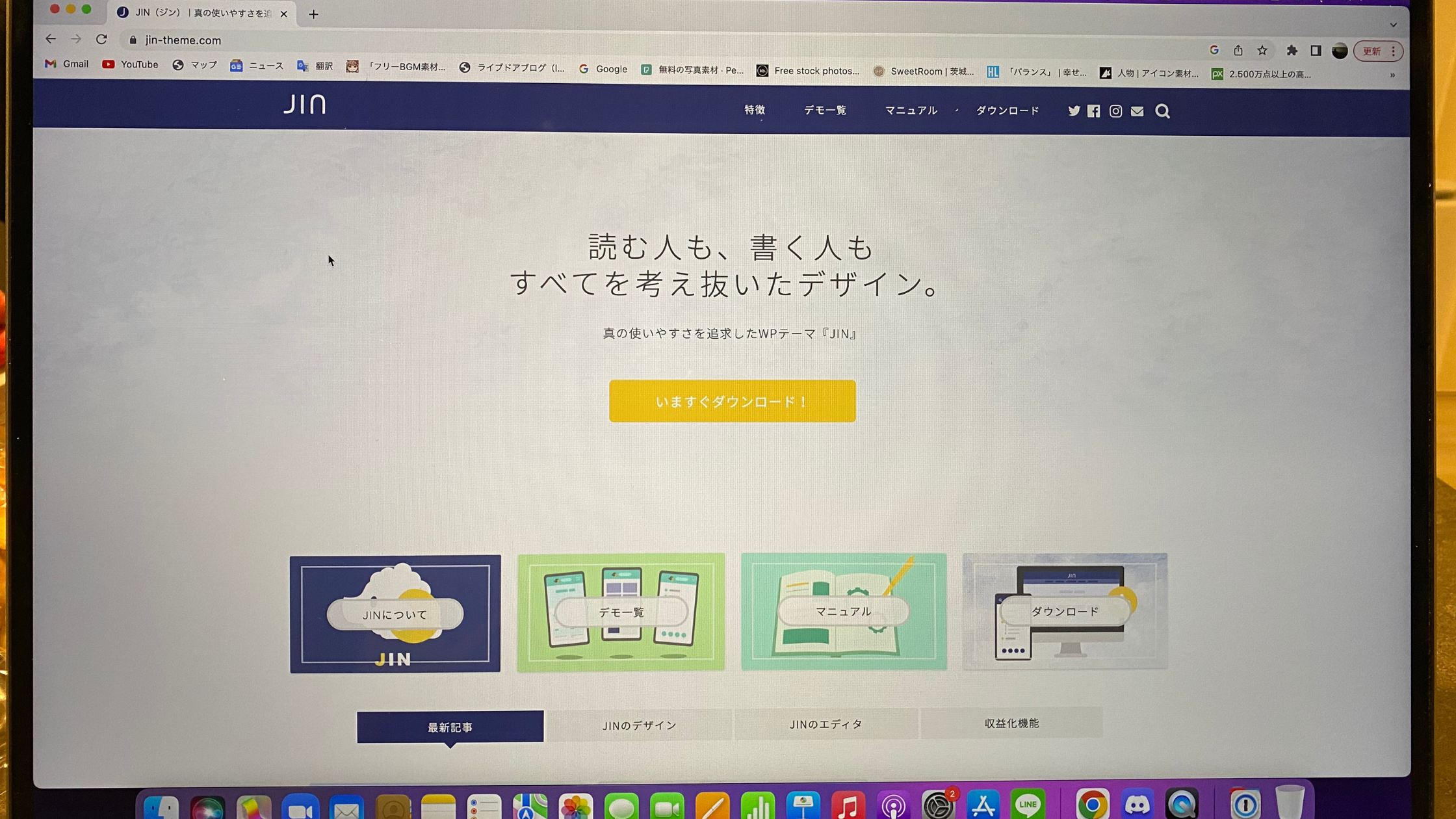Open tab search dropdown arrow

1393,25
